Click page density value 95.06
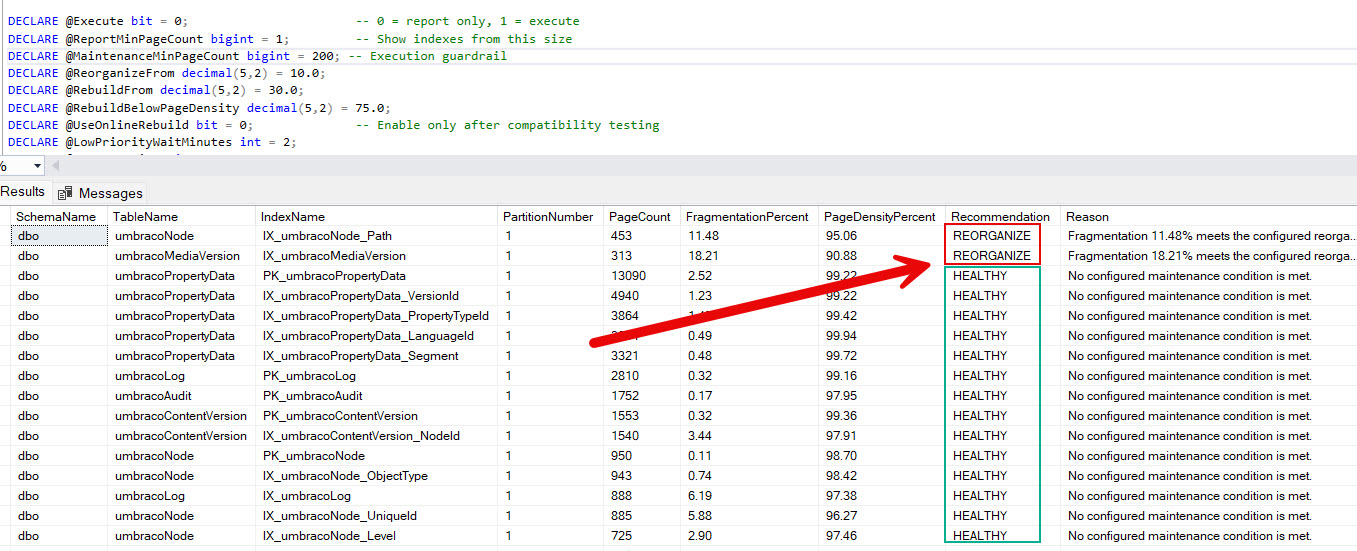The width and height of the screenshot is (1357, 551). tap(841, 236)
